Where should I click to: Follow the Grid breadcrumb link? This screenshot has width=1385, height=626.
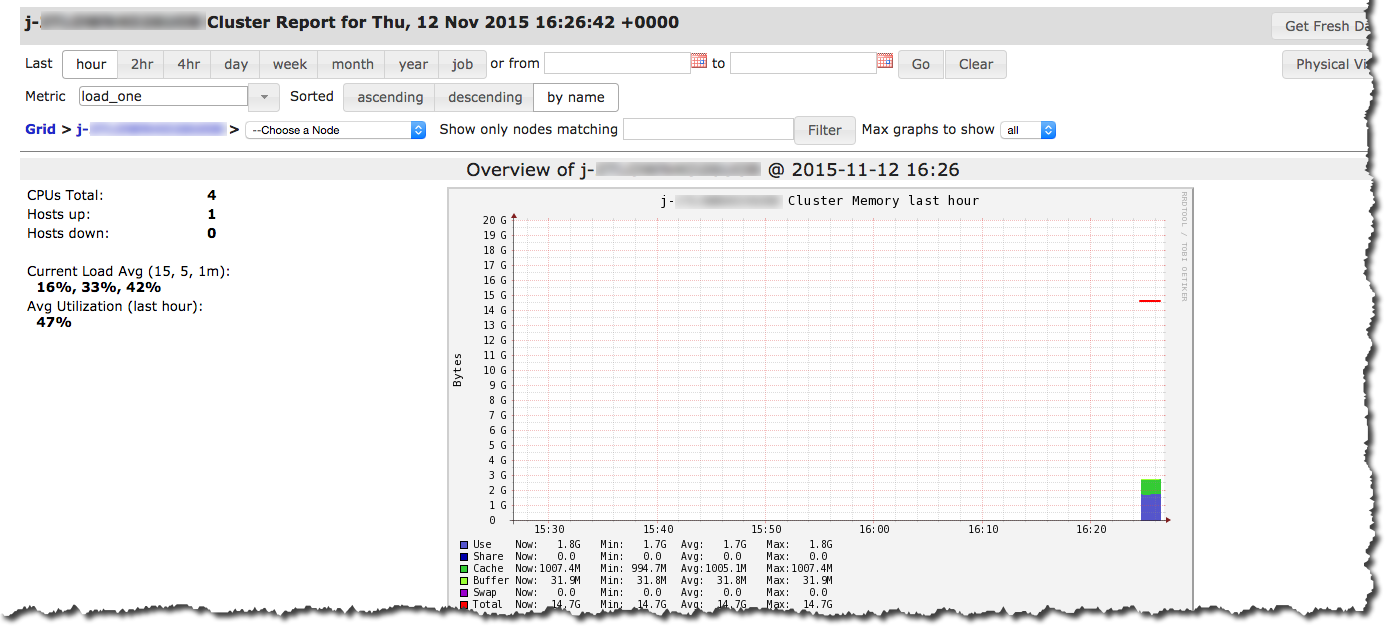pos(40,129)
